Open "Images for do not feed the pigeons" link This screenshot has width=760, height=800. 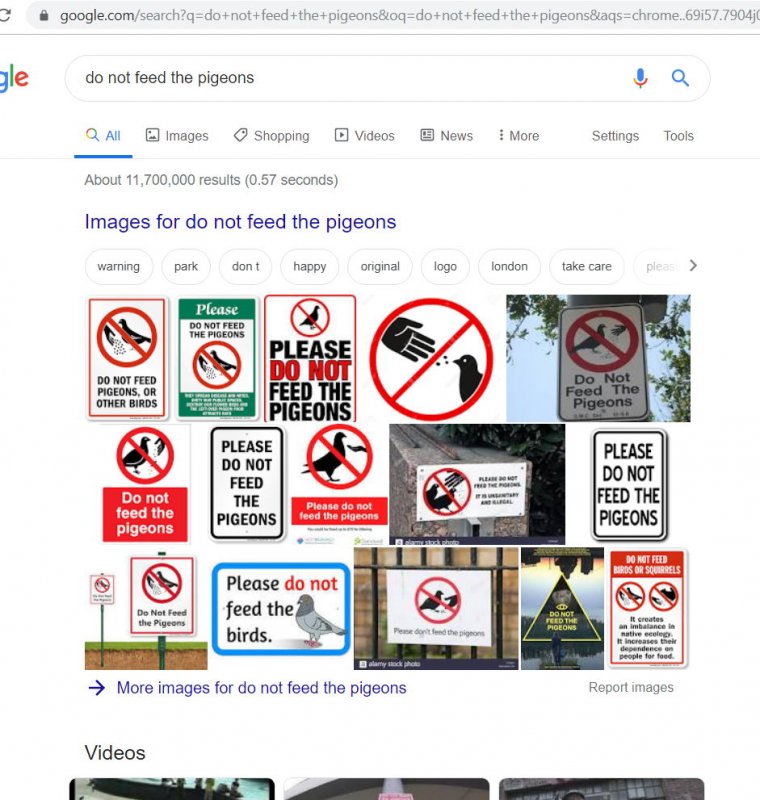coord(240,222)
